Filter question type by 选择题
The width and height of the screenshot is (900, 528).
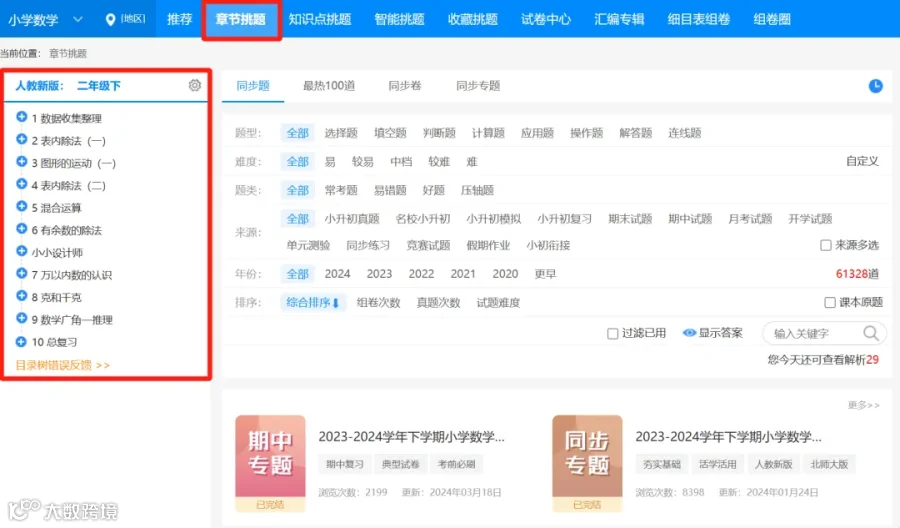pos(341,133)
